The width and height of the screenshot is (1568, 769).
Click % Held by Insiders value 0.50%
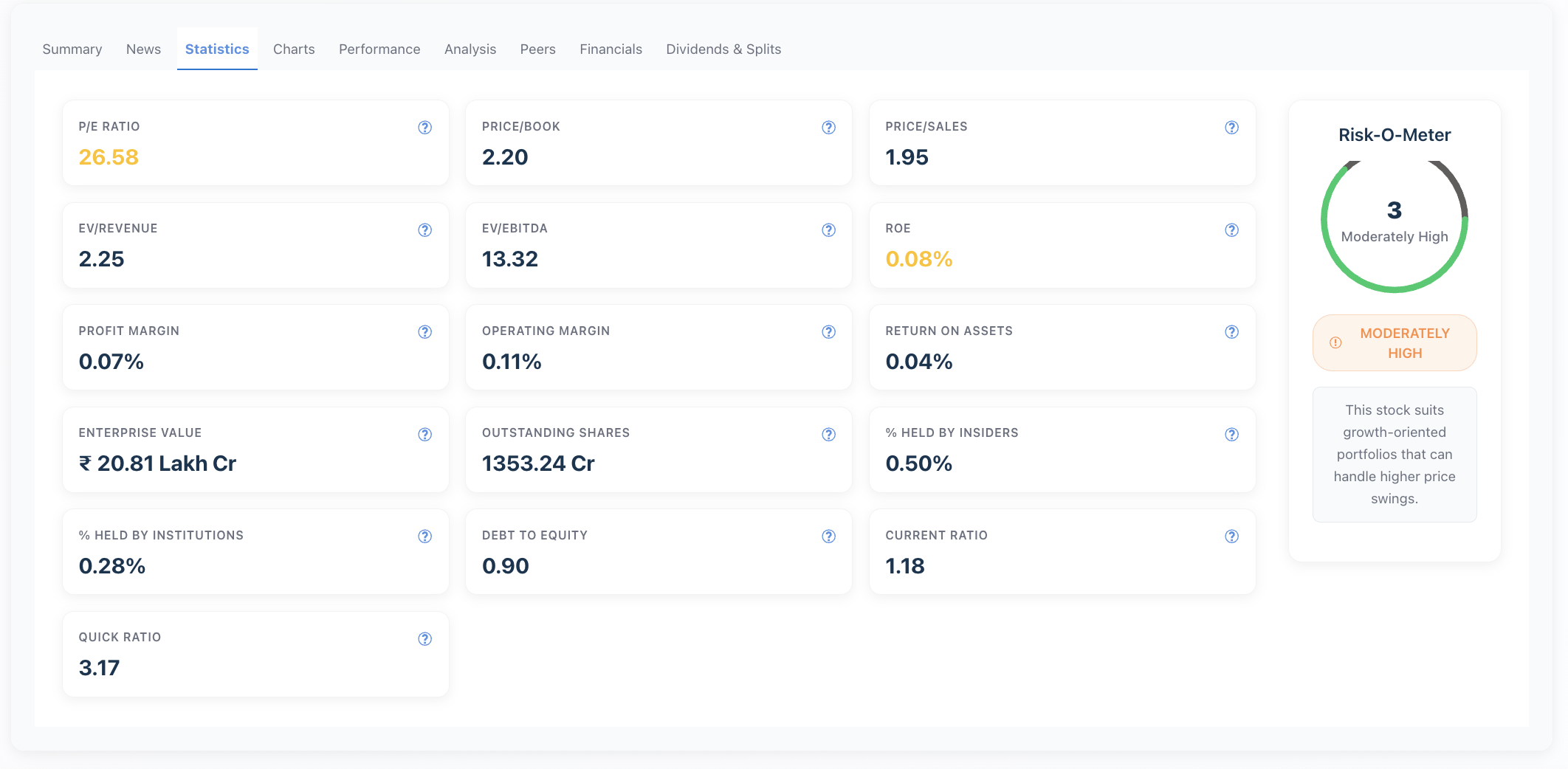(x=919, y=463)
